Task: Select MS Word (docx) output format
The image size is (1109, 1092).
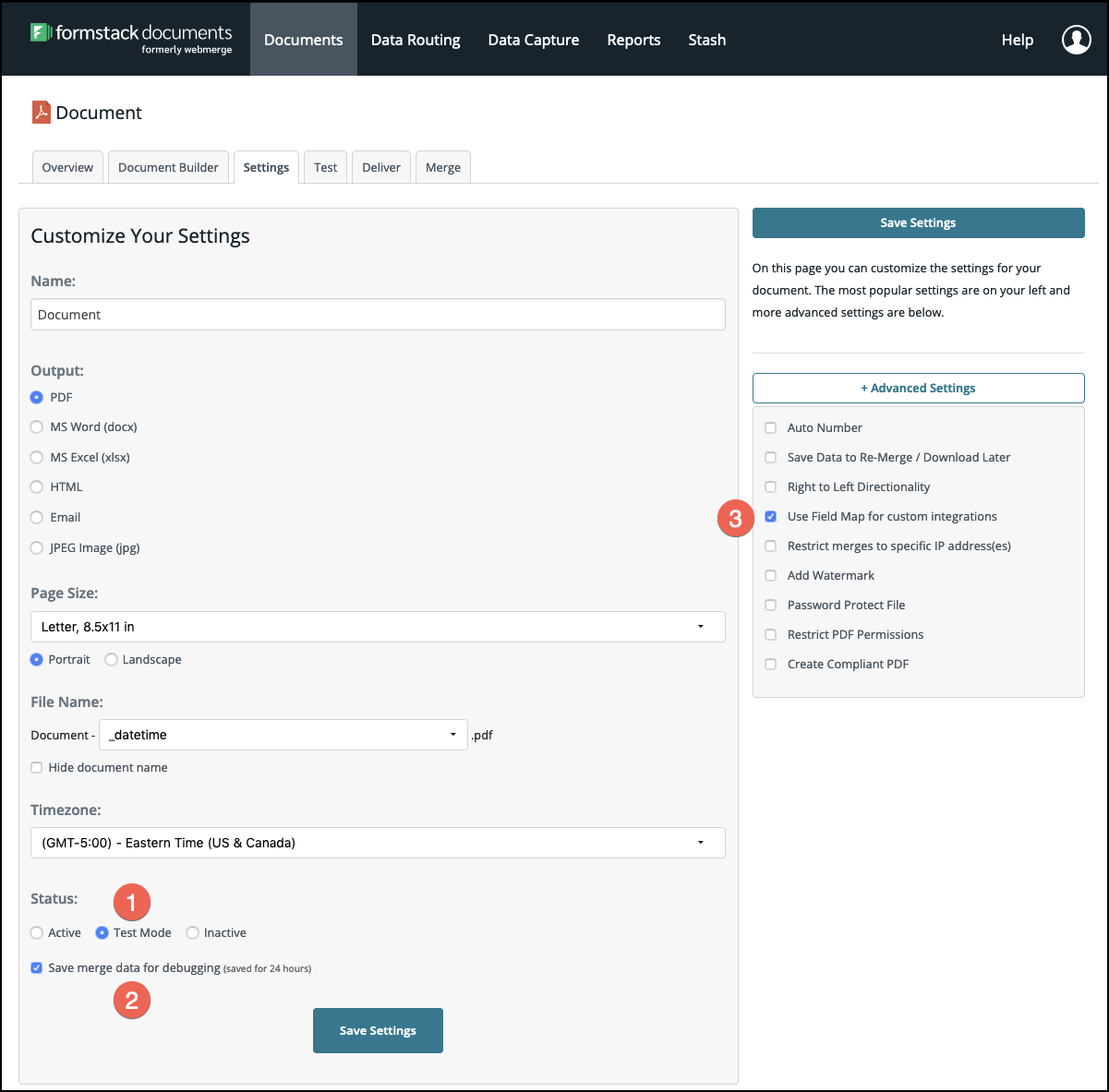Action: pyautogui.click(x=37, y=427)
